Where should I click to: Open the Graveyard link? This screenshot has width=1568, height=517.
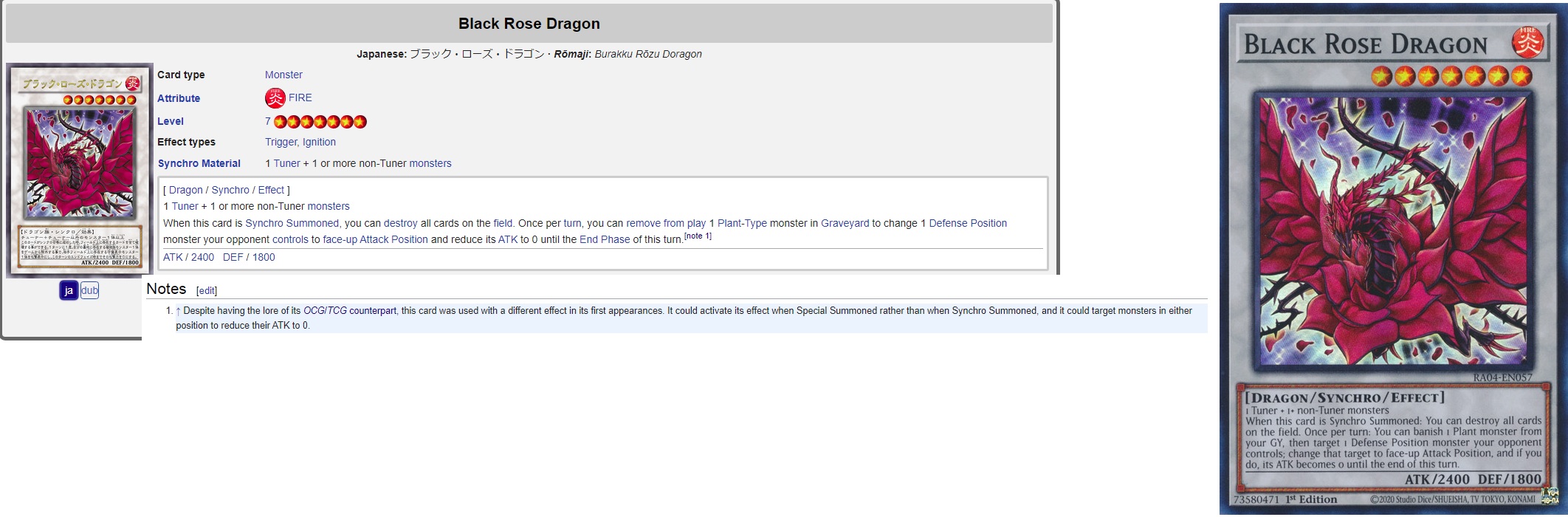pyautogui.click(x=845, y=223)
